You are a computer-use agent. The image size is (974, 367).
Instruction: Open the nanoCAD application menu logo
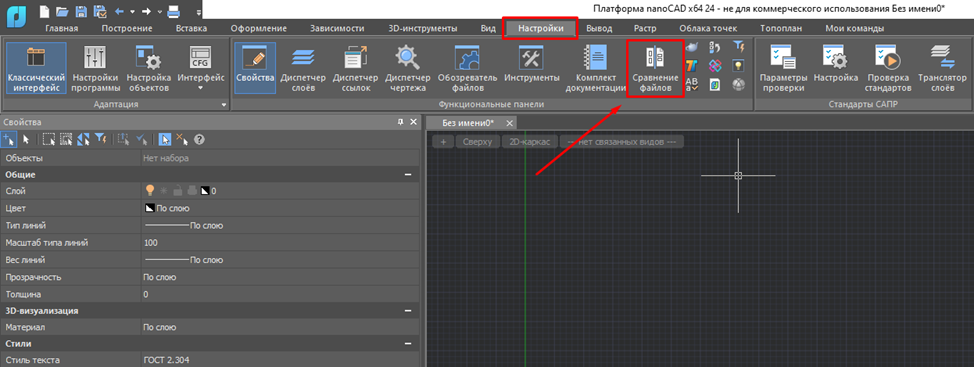pos(16,16)
